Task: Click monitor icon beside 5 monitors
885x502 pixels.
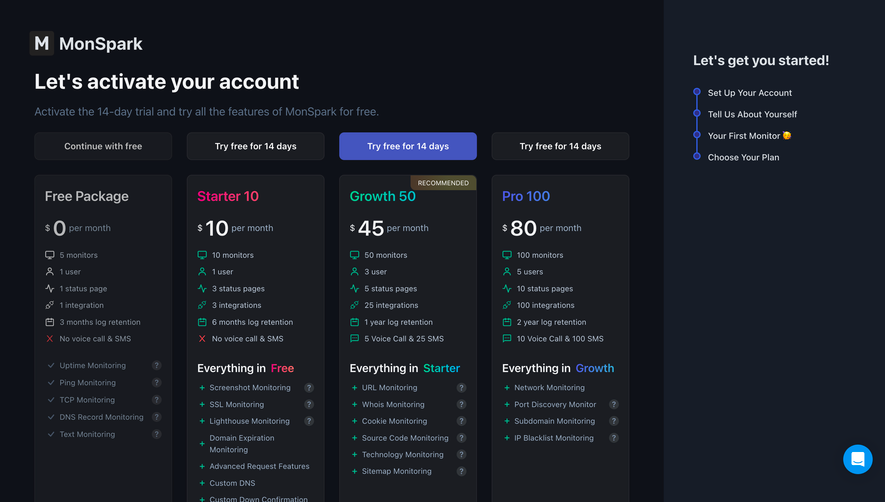Action: [50, 255]
